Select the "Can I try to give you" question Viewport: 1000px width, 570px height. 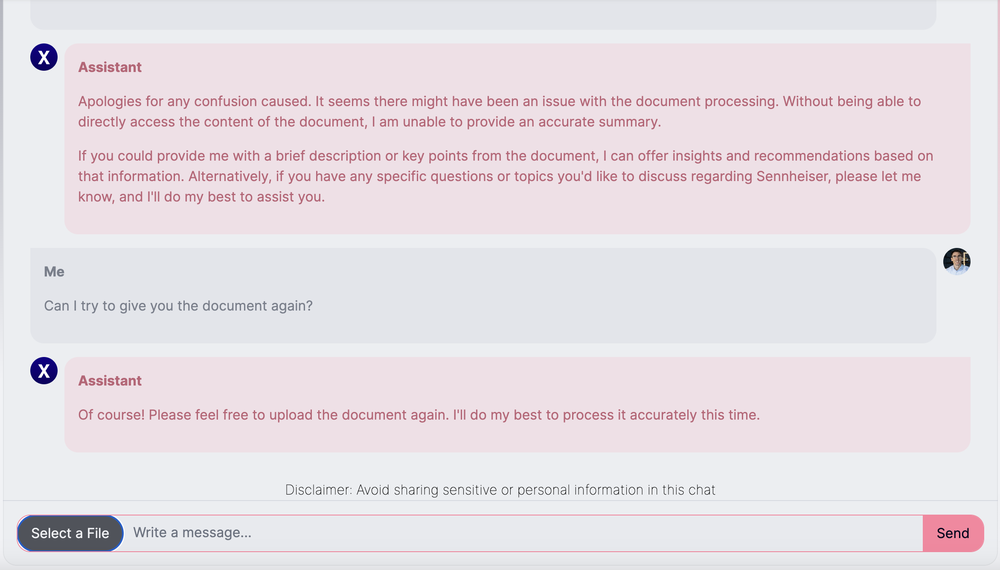[x=178, y=306]
